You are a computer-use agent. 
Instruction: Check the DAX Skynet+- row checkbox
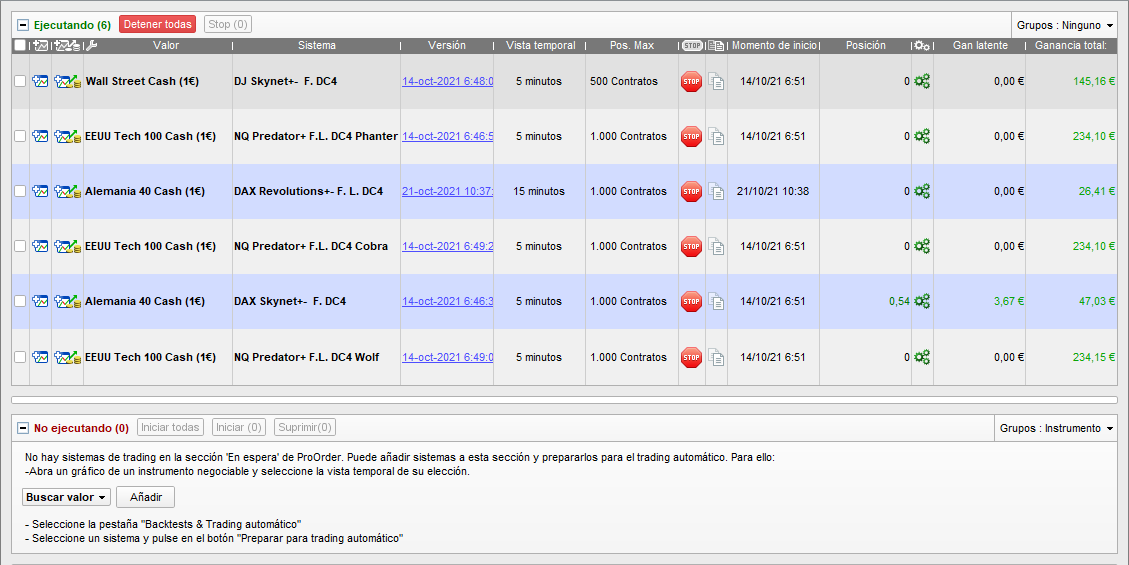coord(20,302)
